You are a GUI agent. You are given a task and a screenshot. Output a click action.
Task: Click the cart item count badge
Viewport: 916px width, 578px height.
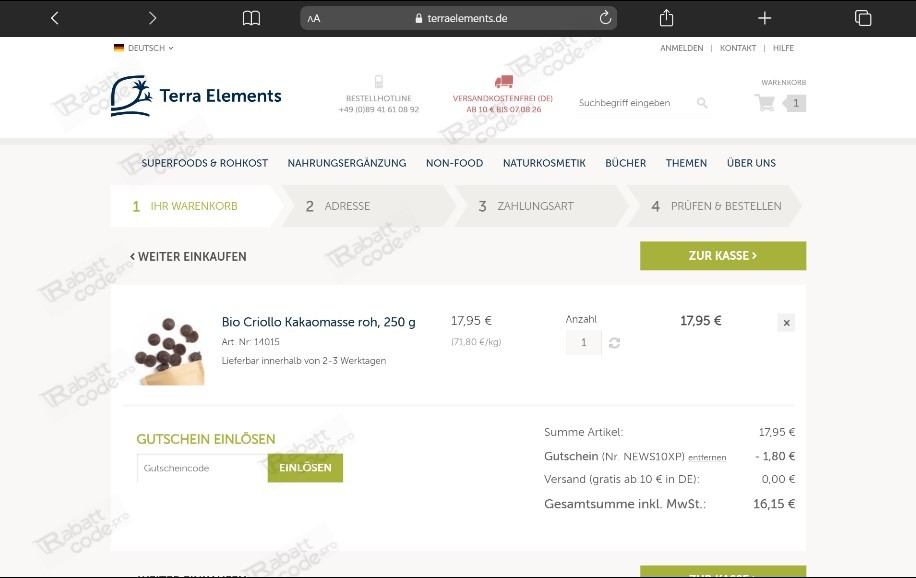pyautogui.click(x=794, y=103)
